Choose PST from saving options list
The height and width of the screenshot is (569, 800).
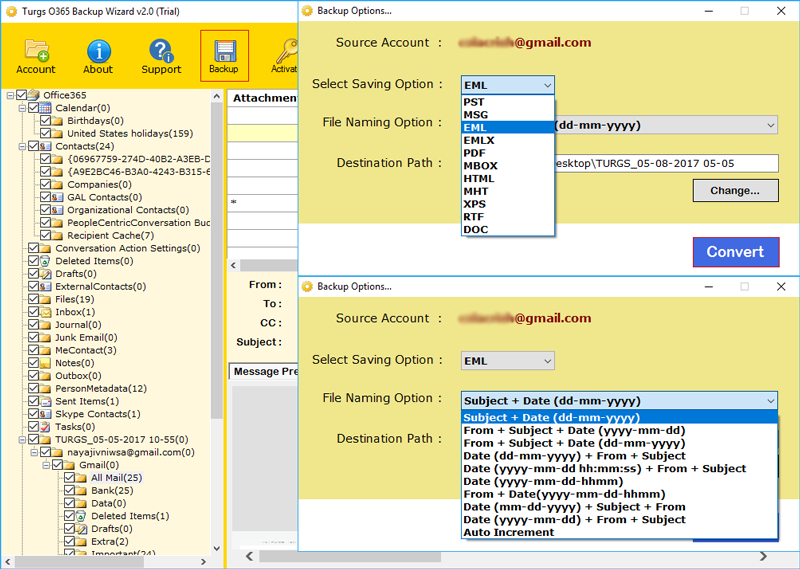coord(508,102)
